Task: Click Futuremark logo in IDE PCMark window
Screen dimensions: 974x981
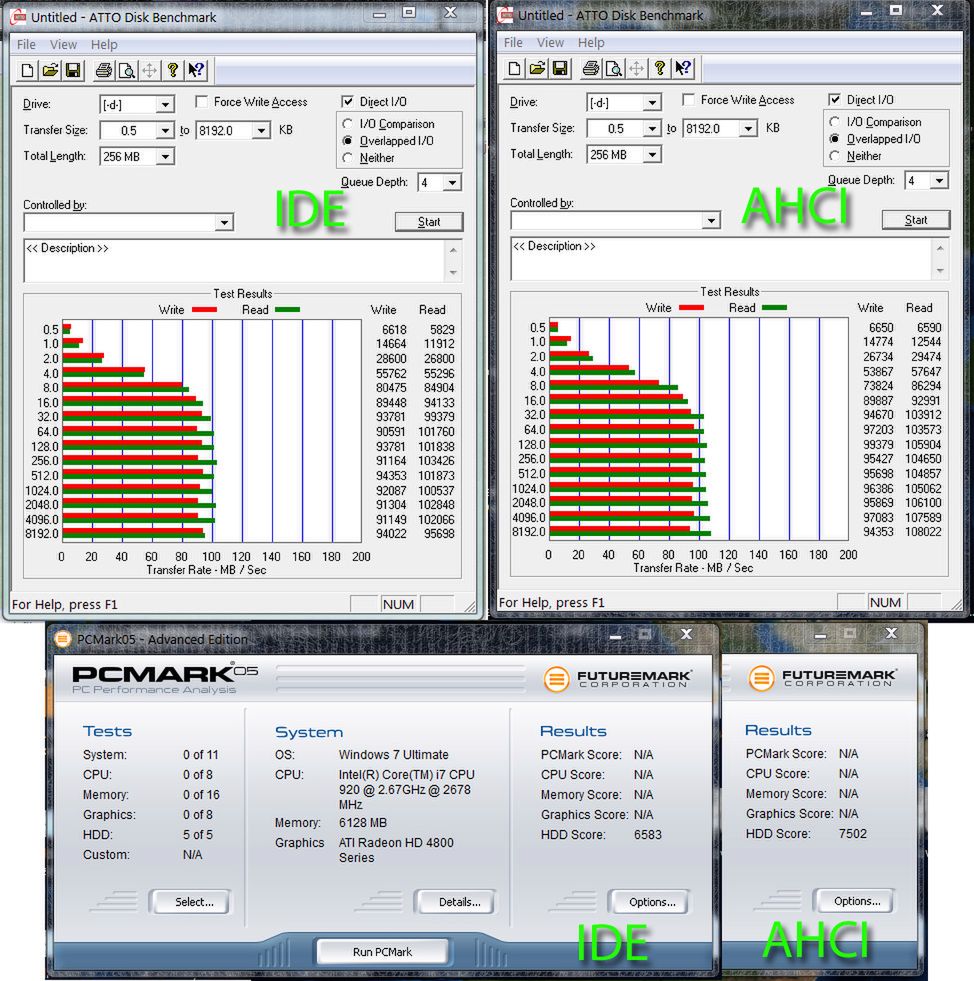Action: pyautogui.click(x=617, y=678)
